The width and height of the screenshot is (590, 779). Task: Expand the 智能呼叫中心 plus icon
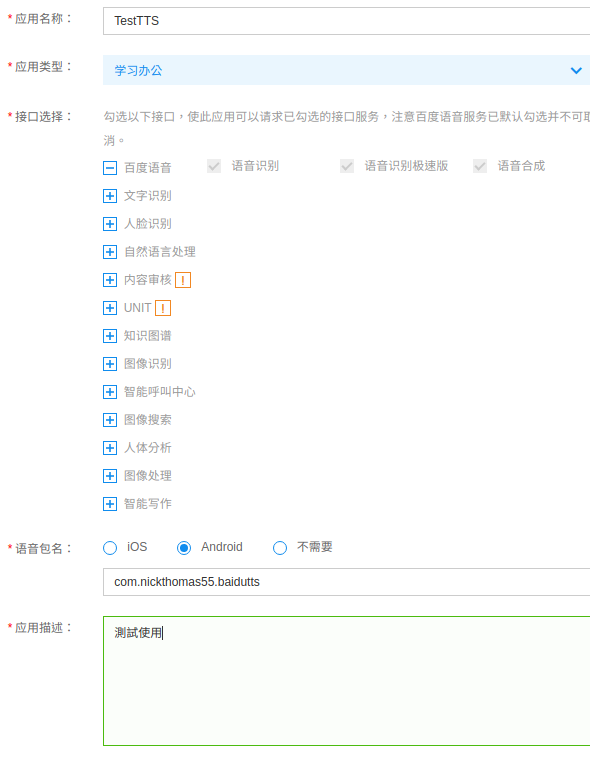110,392
